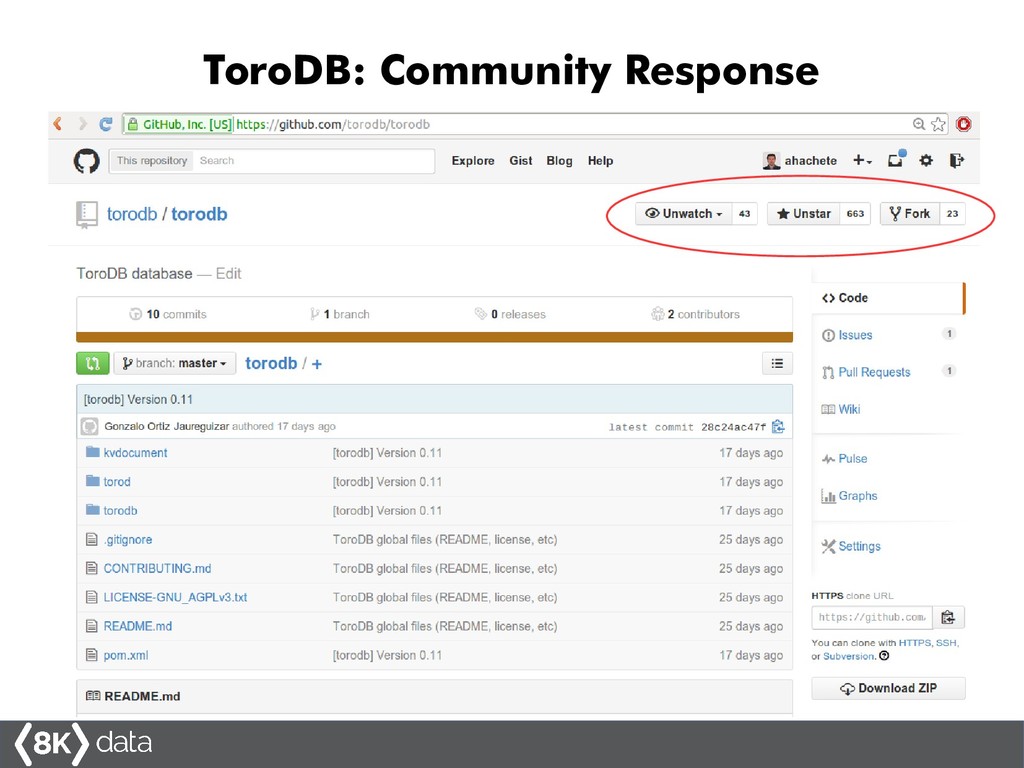1024x768 pixels.
Task: Open the 663 stargazers count
Action: (856, 214)
